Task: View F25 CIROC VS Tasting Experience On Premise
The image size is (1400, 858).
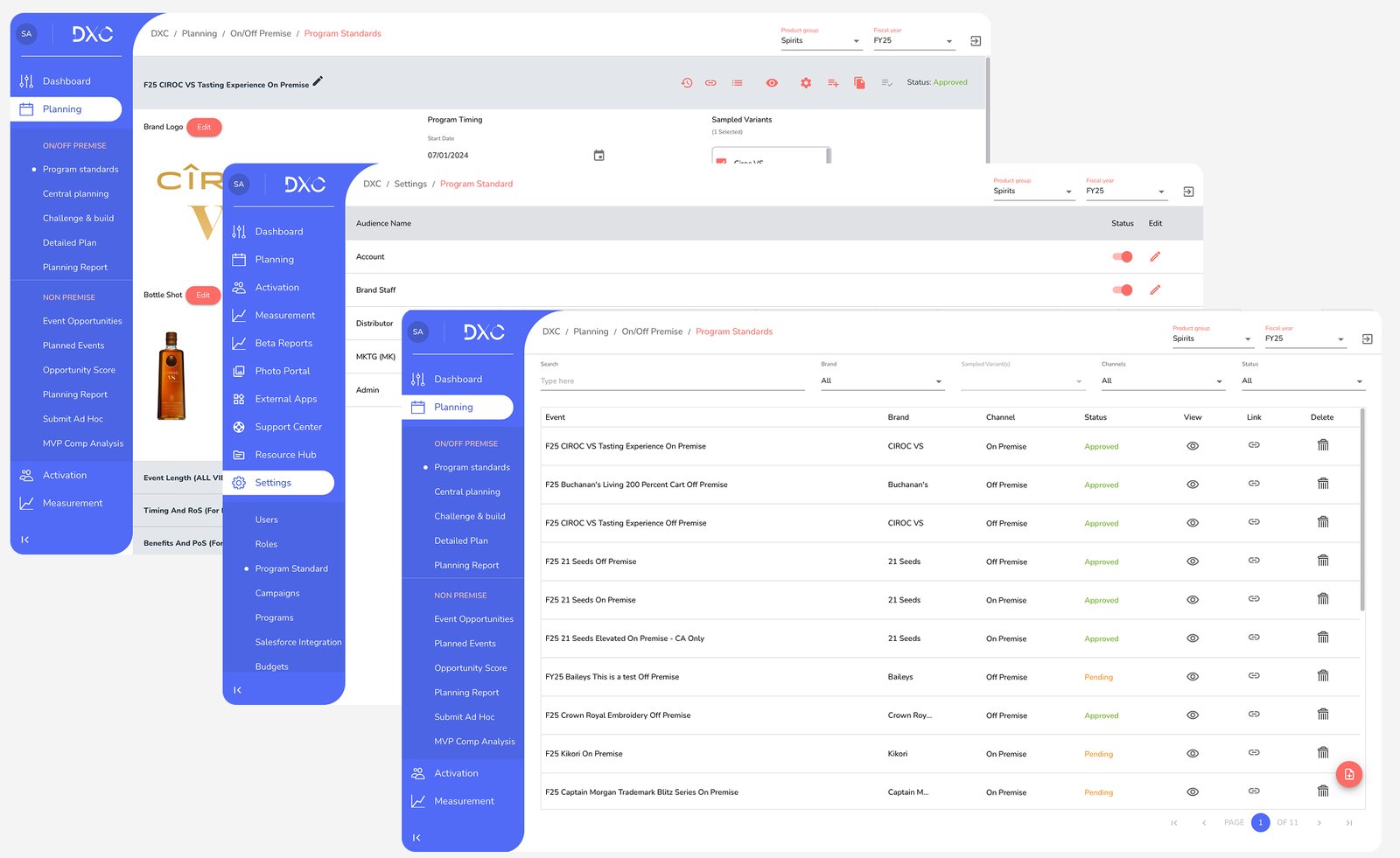Action: pos(1193,446)
